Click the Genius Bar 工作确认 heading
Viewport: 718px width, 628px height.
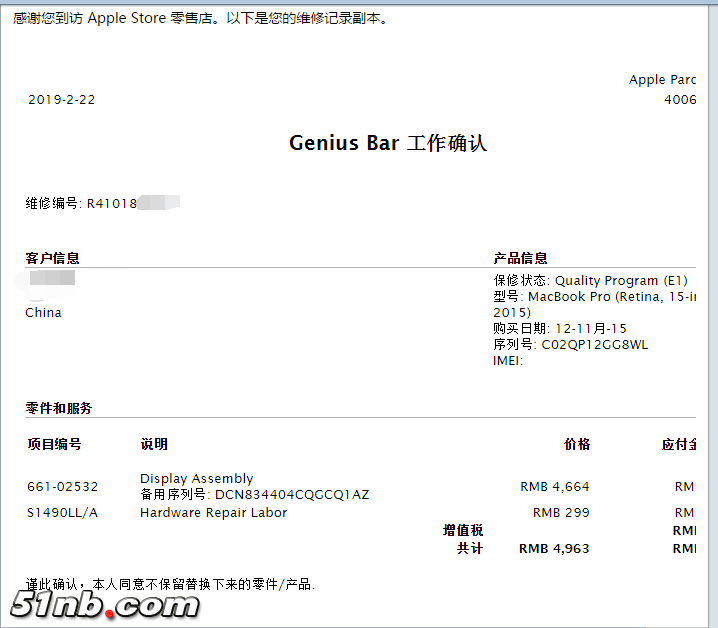387,143
